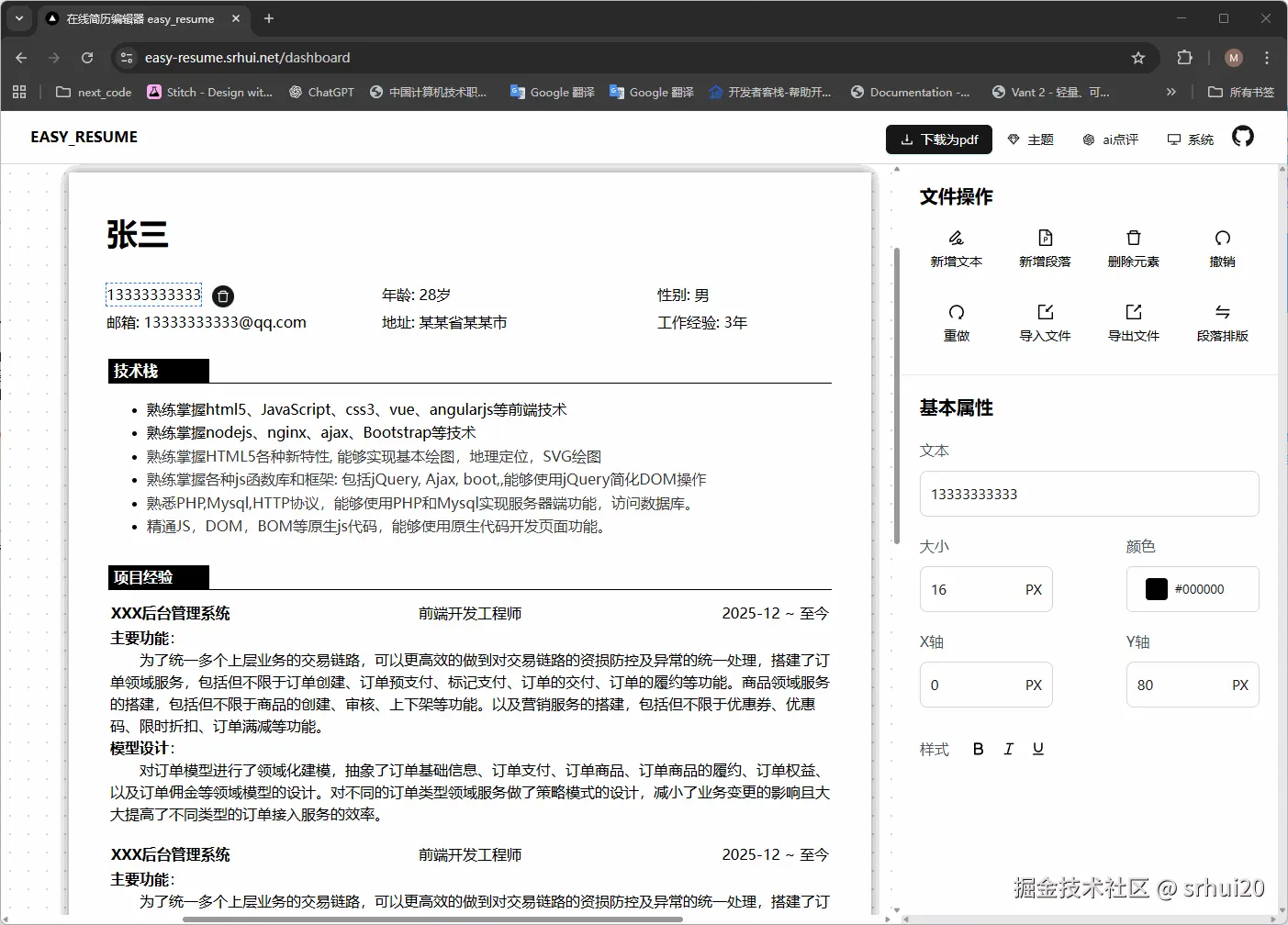
Task: Click the address bar URL
Action: coord(247,57)
